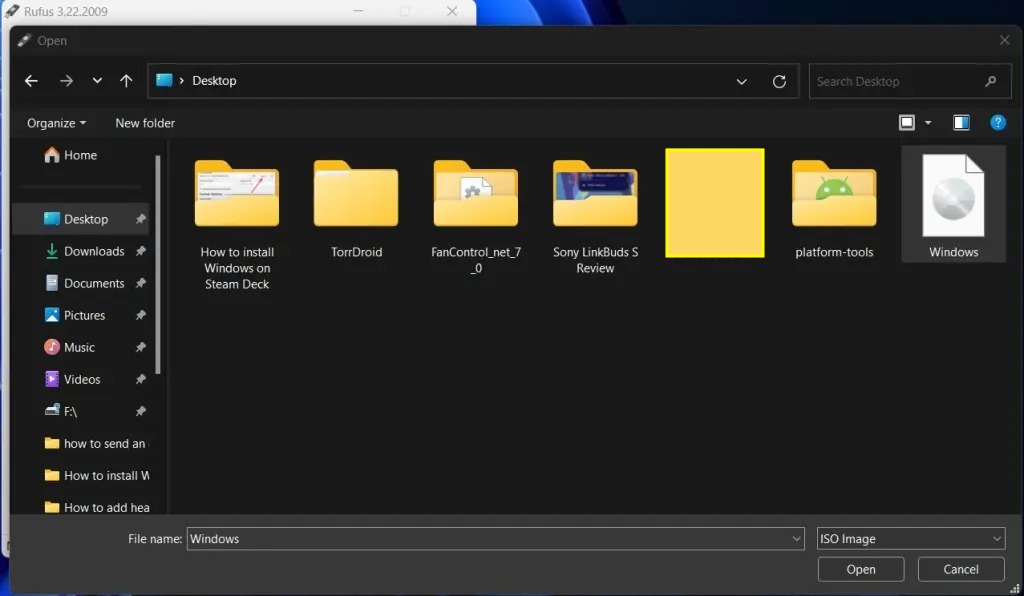1024x596 pixels.
Task: Refresh the Desktop folder view
Action: [779, 82]
